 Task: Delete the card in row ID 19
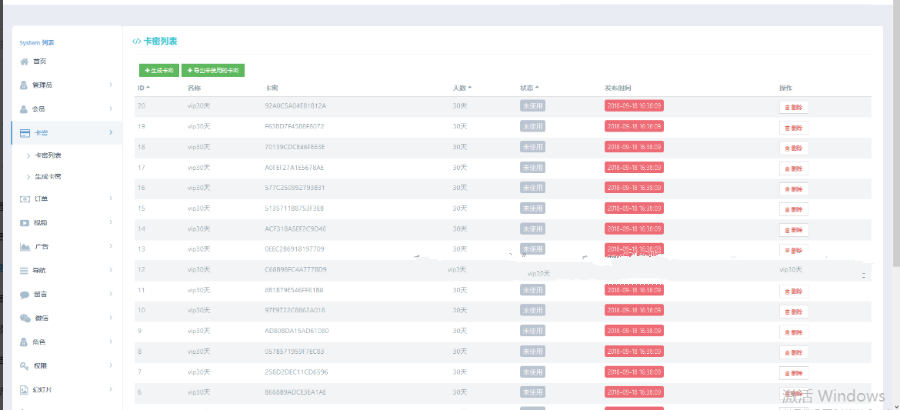pyautogui.click(x=794, y=127)
